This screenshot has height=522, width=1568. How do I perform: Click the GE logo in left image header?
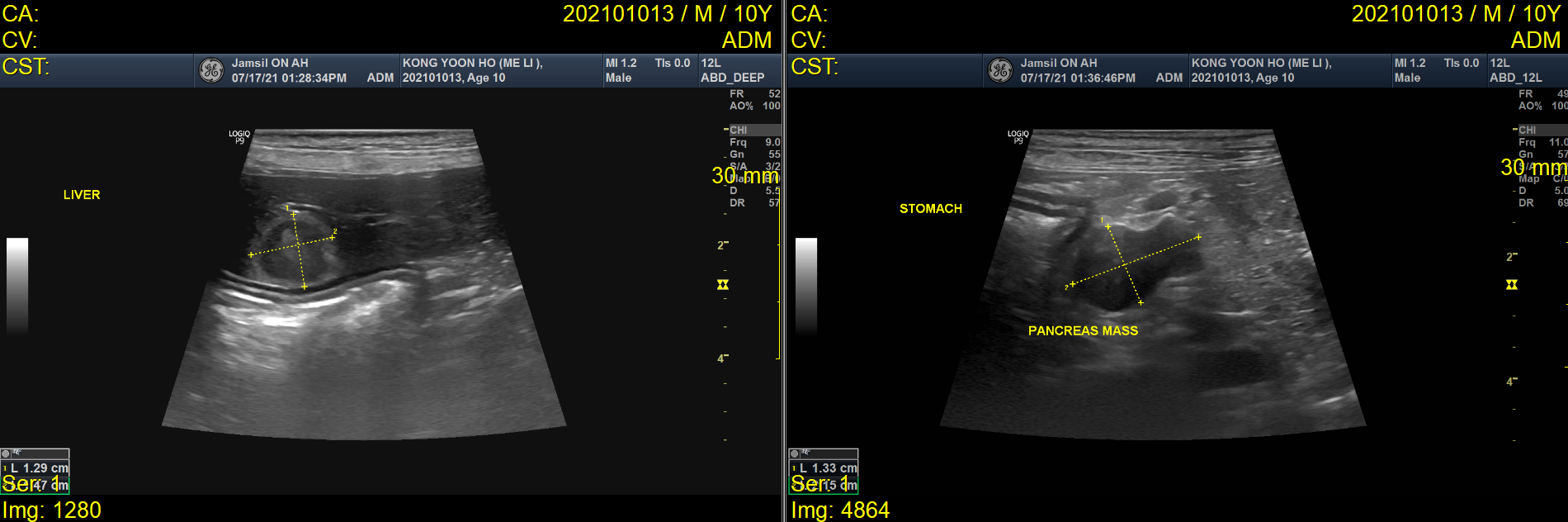point(211,70)
